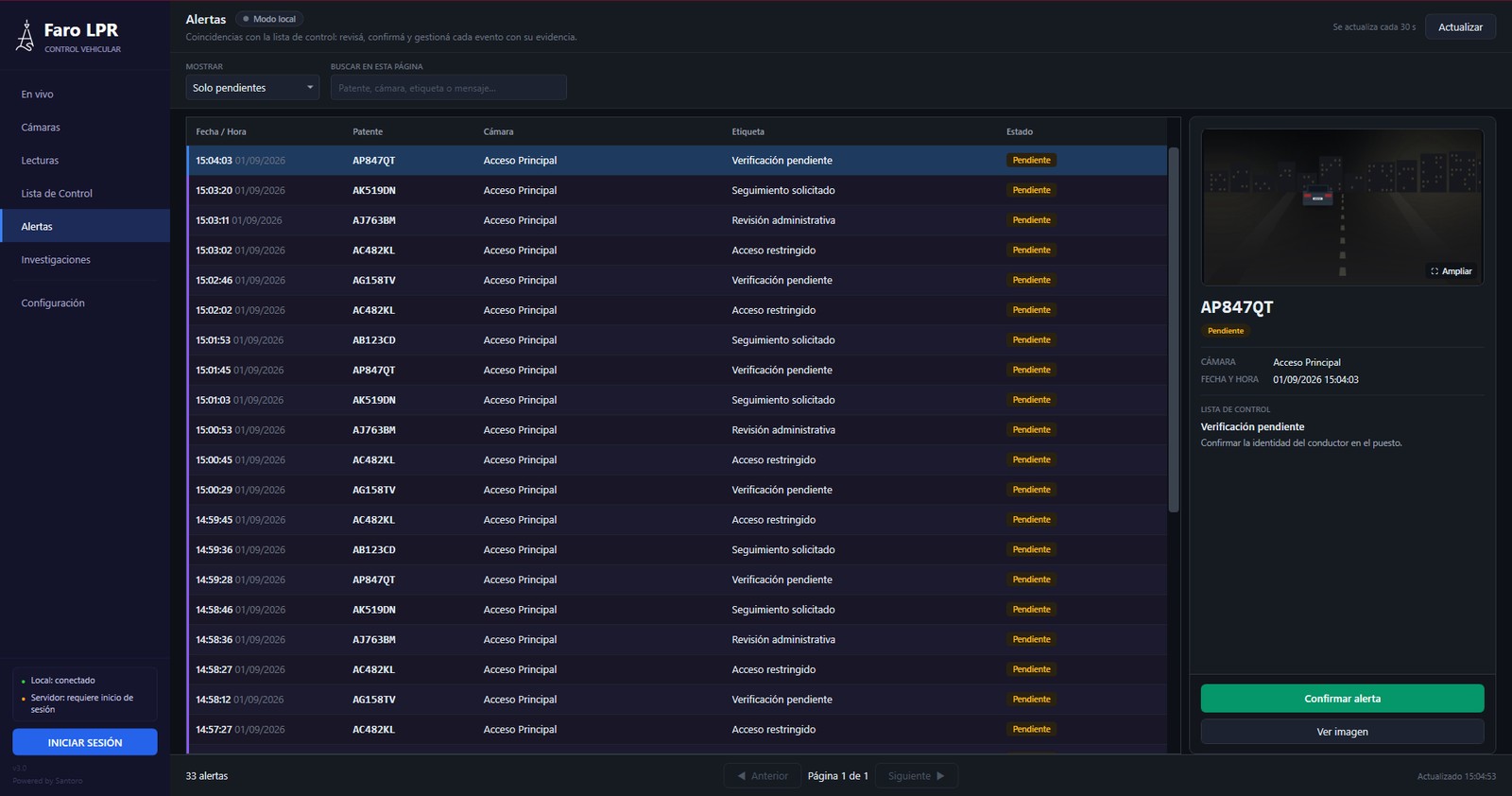Click the green Confirmar alerta button

(1342, 699)
